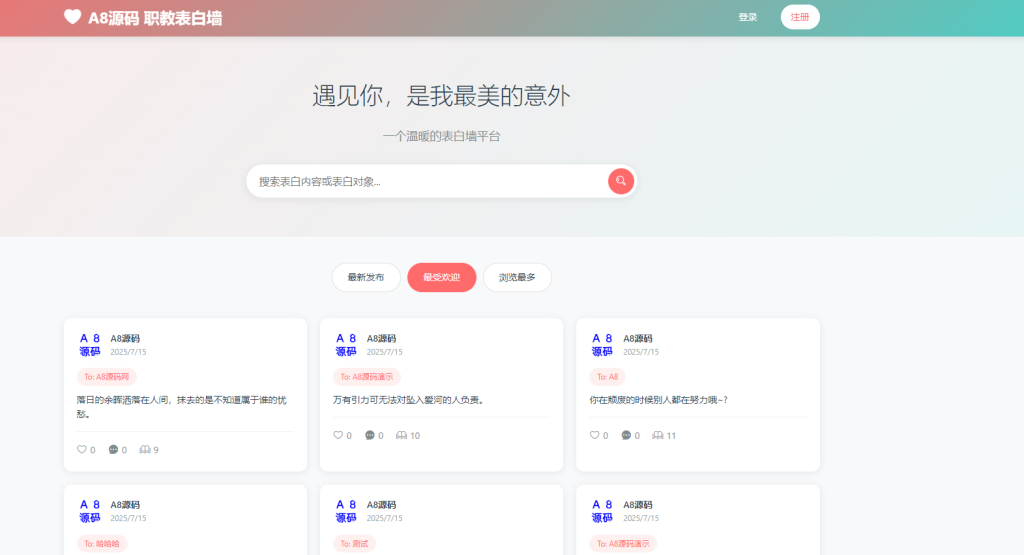The image size is (1024, 555).
Task: Click the 注册 register button
Action: click(800, 17)
